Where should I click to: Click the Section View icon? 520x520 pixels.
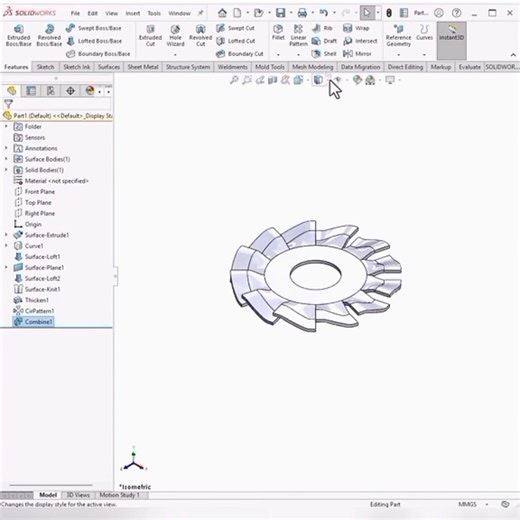click(273, 80)
